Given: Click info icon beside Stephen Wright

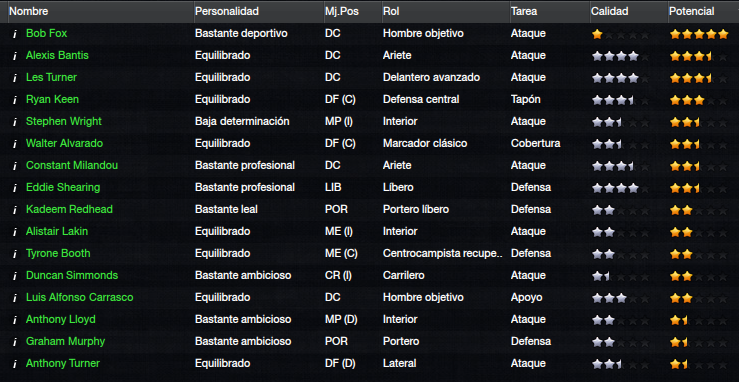Looking at the screenshot, I should coord(15,122).
